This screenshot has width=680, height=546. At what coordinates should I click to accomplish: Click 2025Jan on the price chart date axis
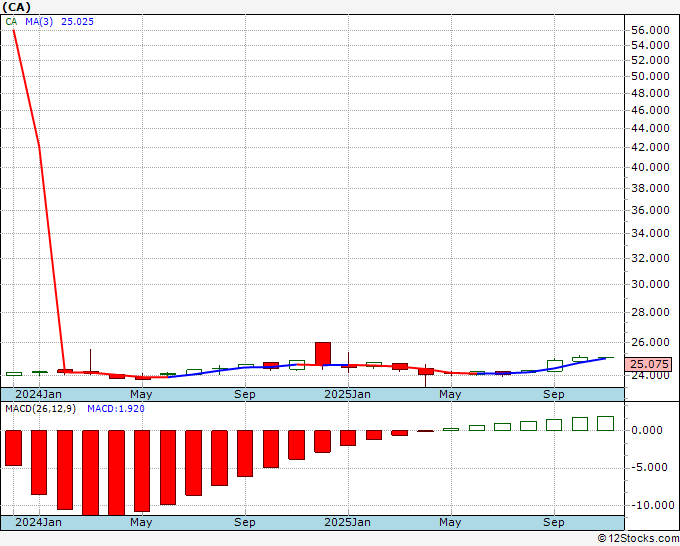click(347, 394)
